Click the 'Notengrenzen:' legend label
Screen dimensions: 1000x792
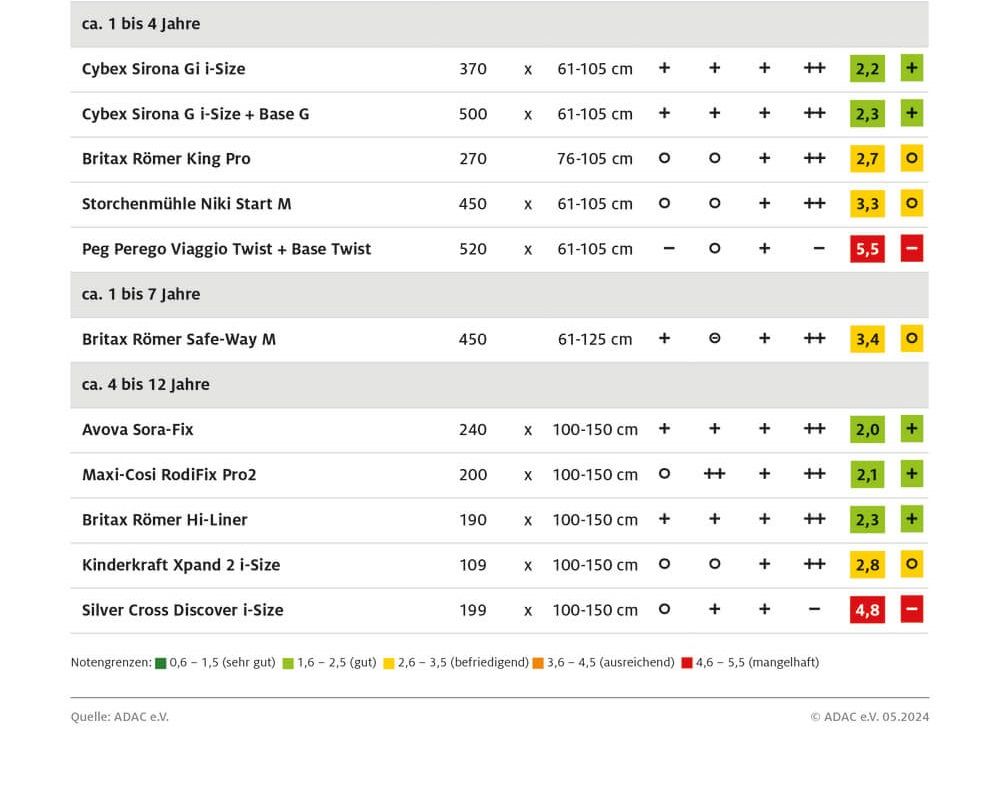click(x=111, y=663)
